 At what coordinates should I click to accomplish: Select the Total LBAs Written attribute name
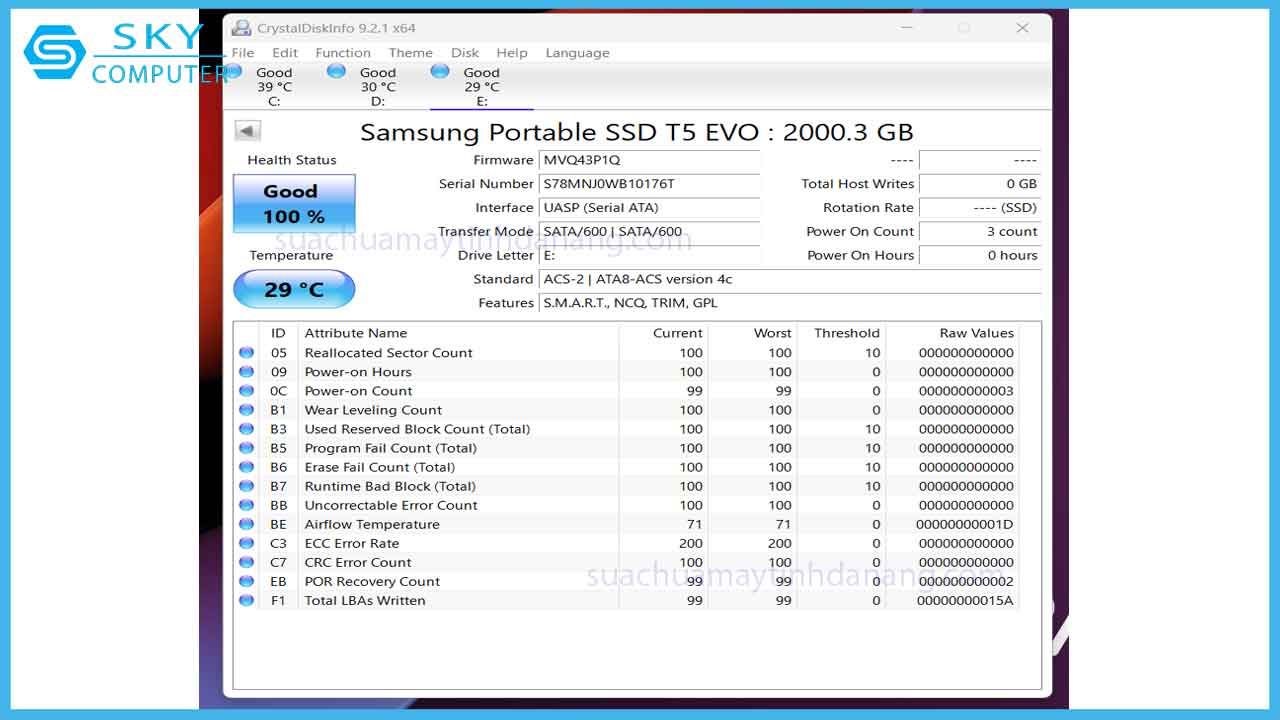click(365, 600)
